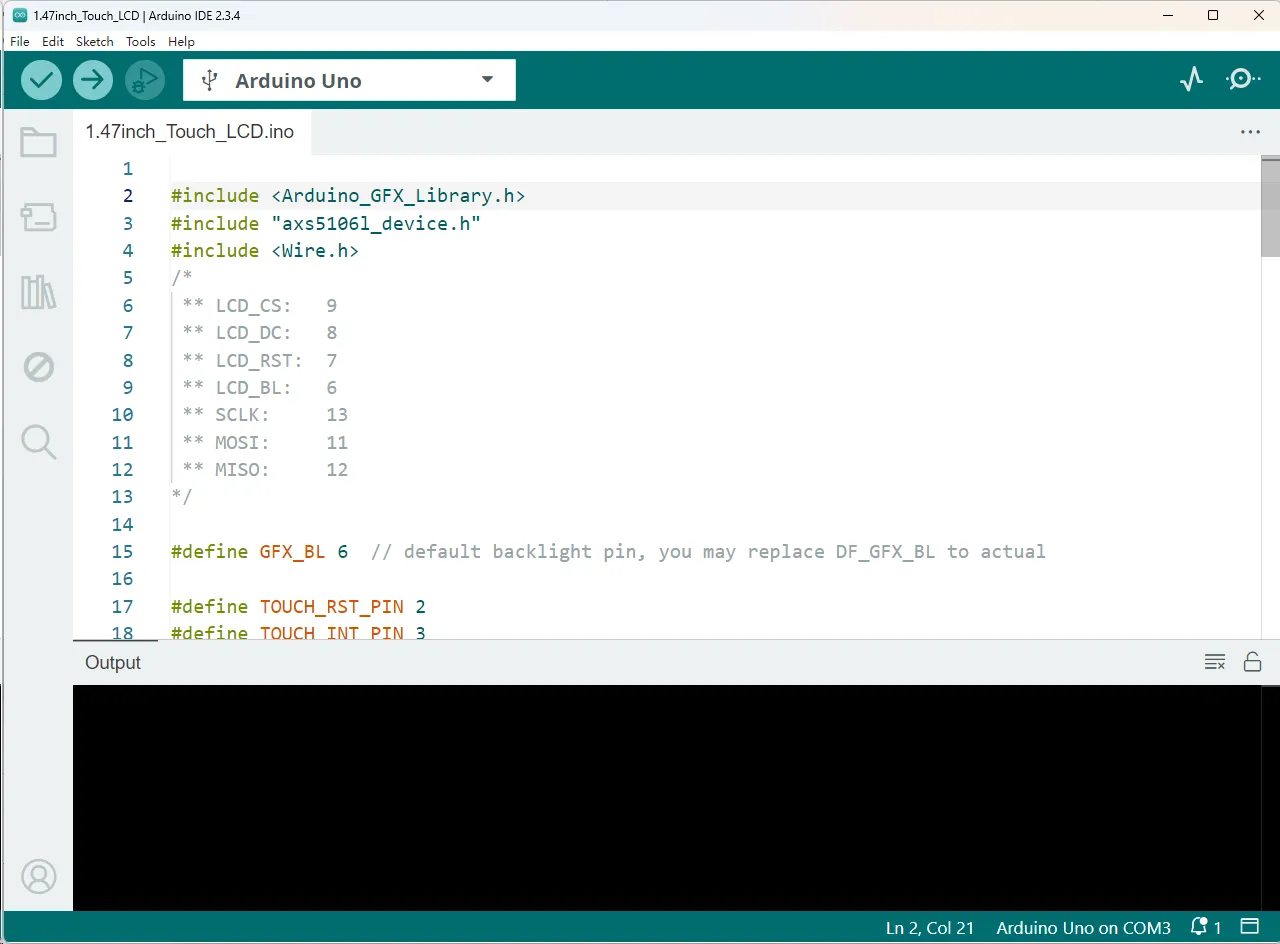Open the Serial Plotter
Screen dimensions: 1280x944
click(x=1191, y=80)
